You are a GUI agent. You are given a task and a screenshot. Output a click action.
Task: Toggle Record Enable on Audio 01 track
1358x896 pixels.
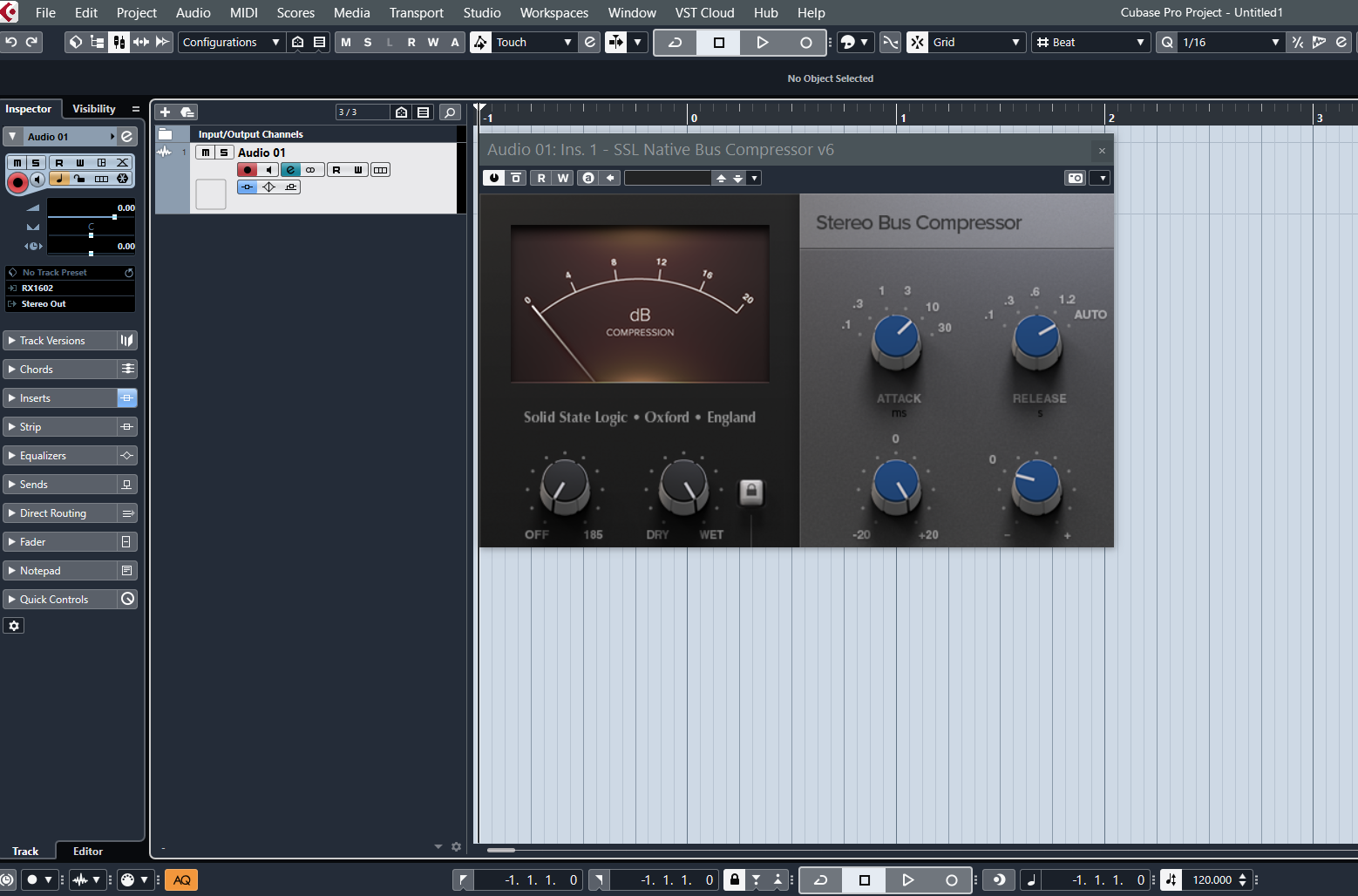248,170
